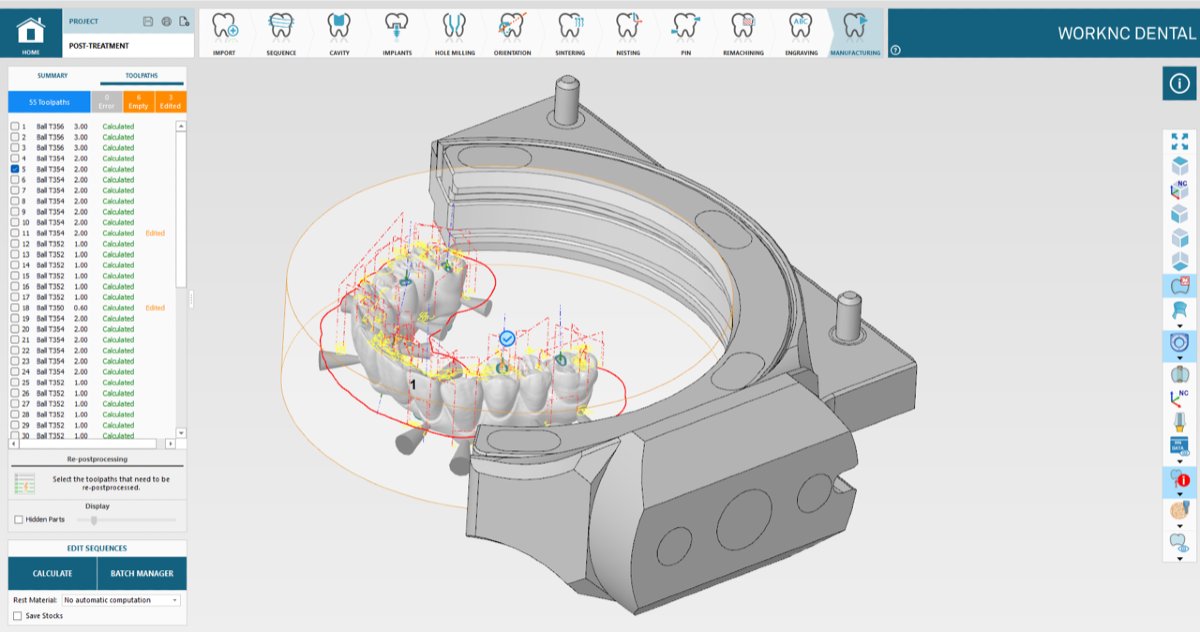Viewport: 1200px width, 632px height.
Task: Open the Engraving workflow step
Action: 801,33
